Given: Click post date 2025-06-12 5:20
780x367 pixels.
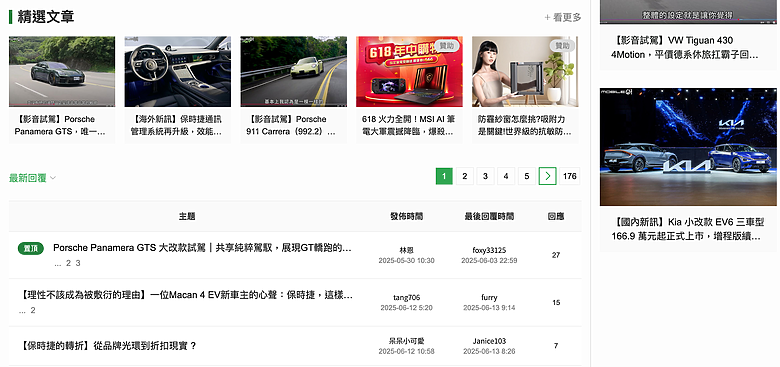Looking at the screenshot, I should tap(406, 308).
